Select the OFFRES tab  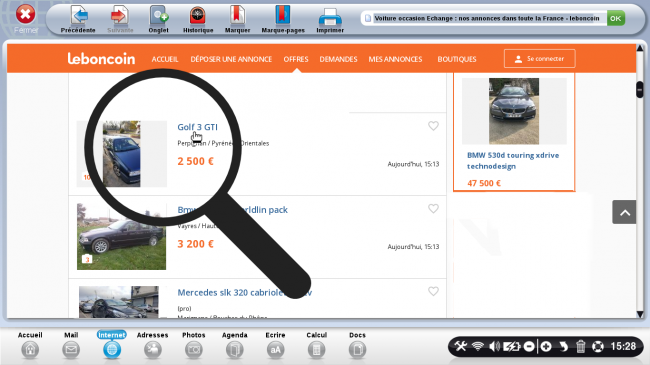click(296, 59)
